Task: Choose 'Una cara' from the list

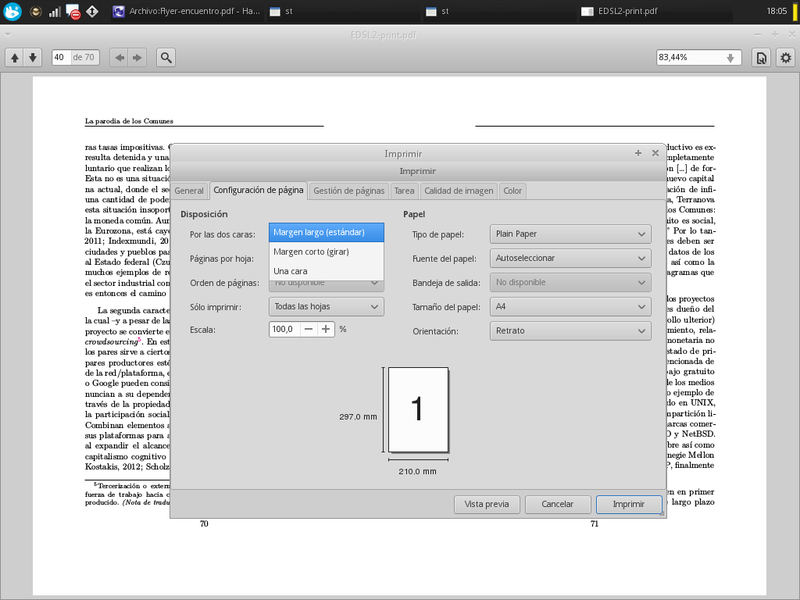Action: (291, 271)
